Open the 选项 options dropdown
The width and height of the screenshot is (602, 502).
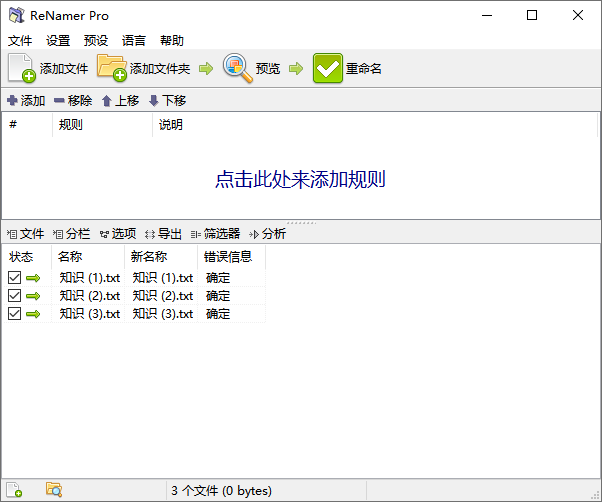[x=118, y=234]
